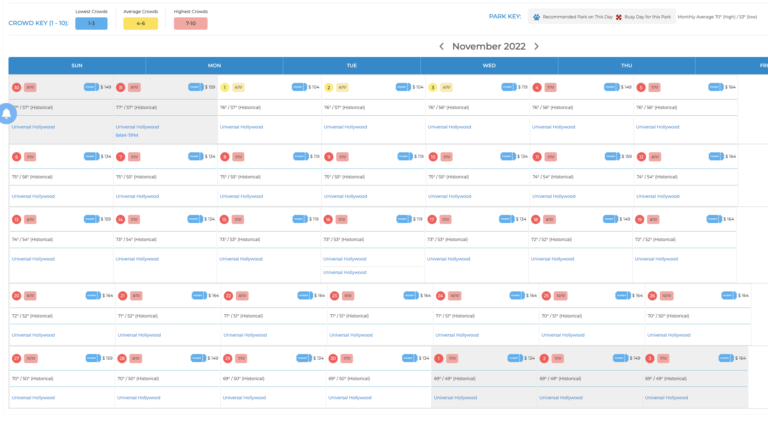
Task: Open the ticket icon for November 5
Action: (716, 87)
